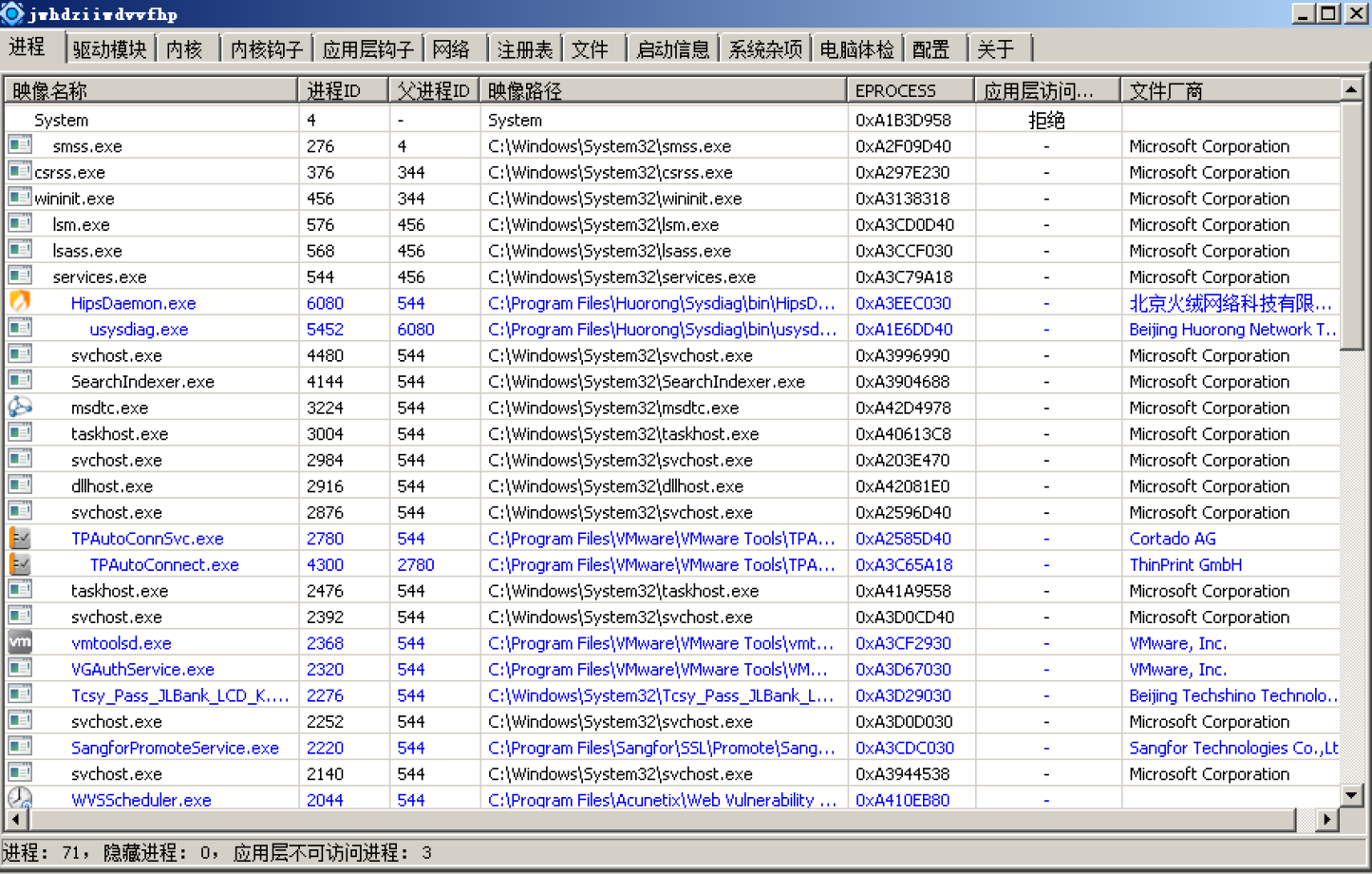Image resolution: width=1372 pixels, height=874 pixels.
Task: Select the icon of taskhost.exe PID 2476
Action: pos(20,589)
